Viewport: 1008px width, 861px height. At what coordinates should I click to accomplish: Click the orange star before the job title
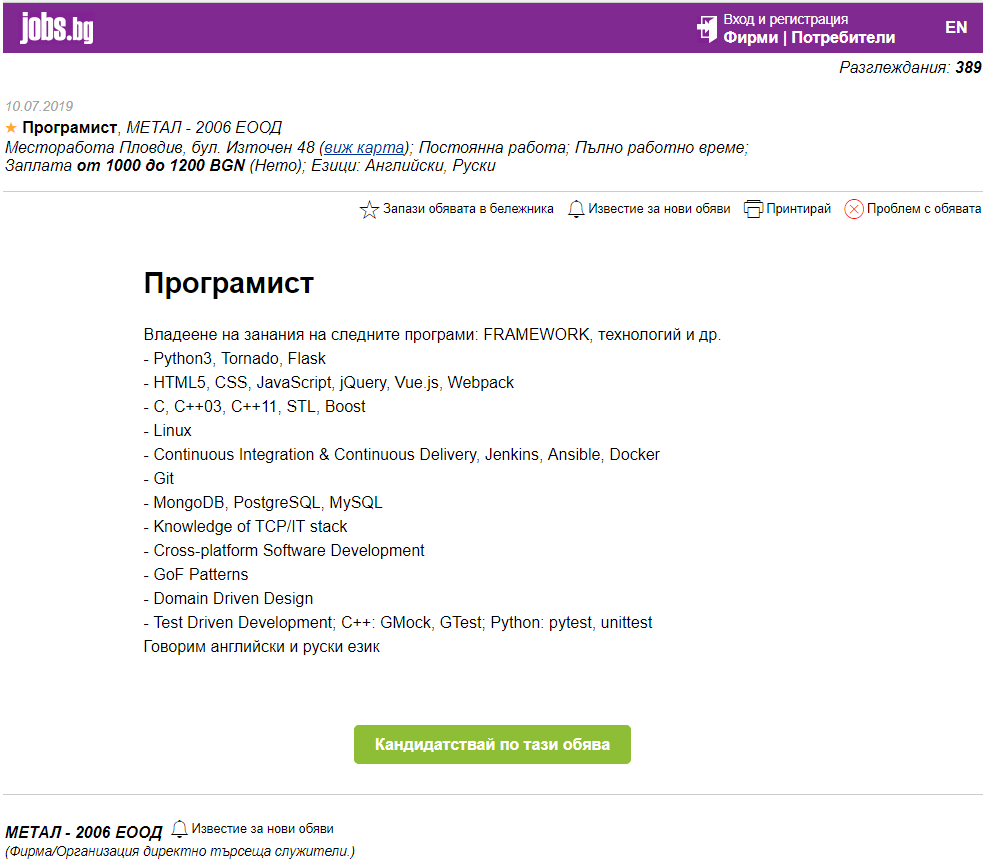[11, 128]
